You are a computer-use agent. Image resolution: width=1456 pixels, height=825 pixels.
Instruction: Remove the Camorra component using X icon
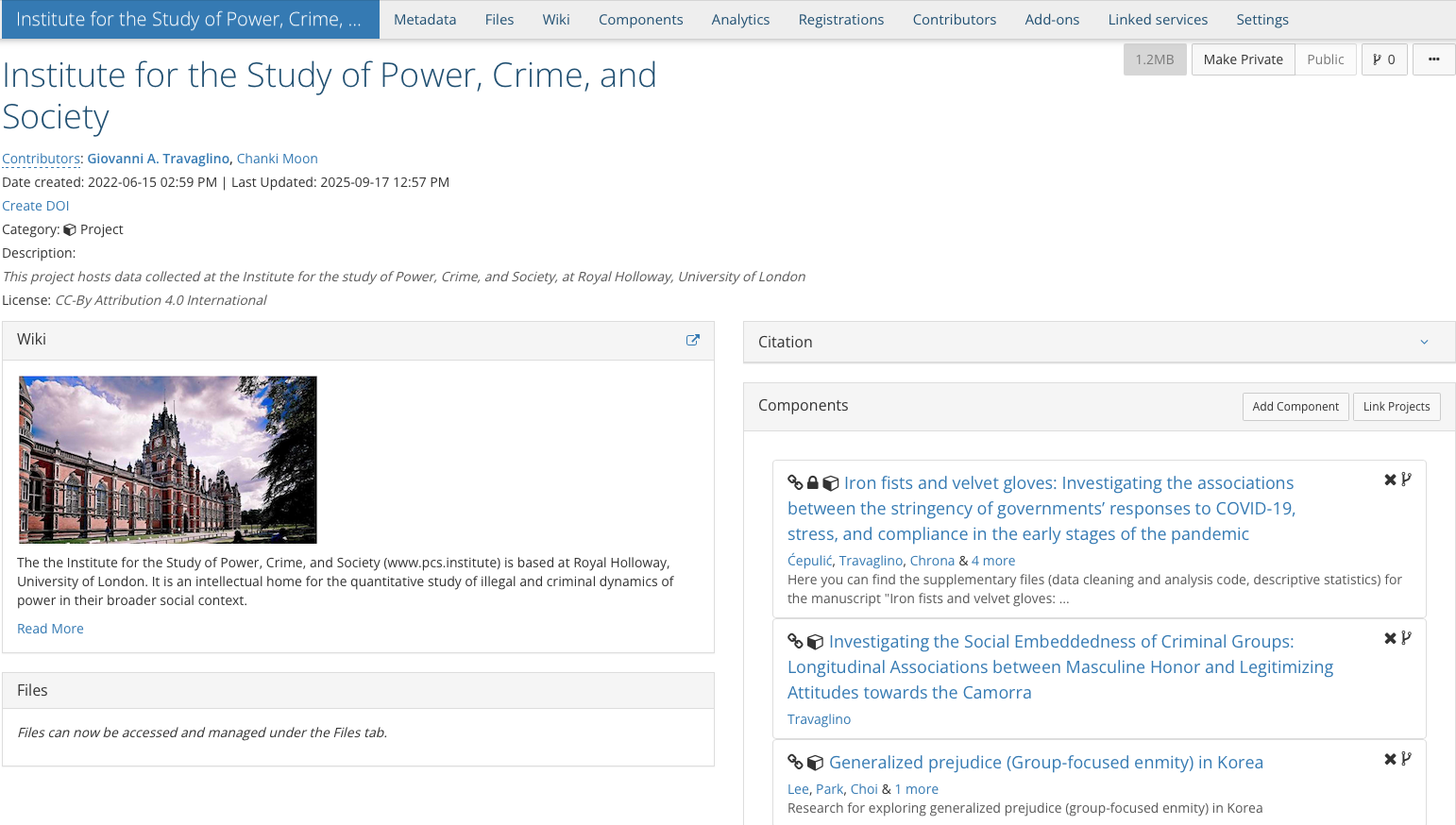(x=1390, y=638)
